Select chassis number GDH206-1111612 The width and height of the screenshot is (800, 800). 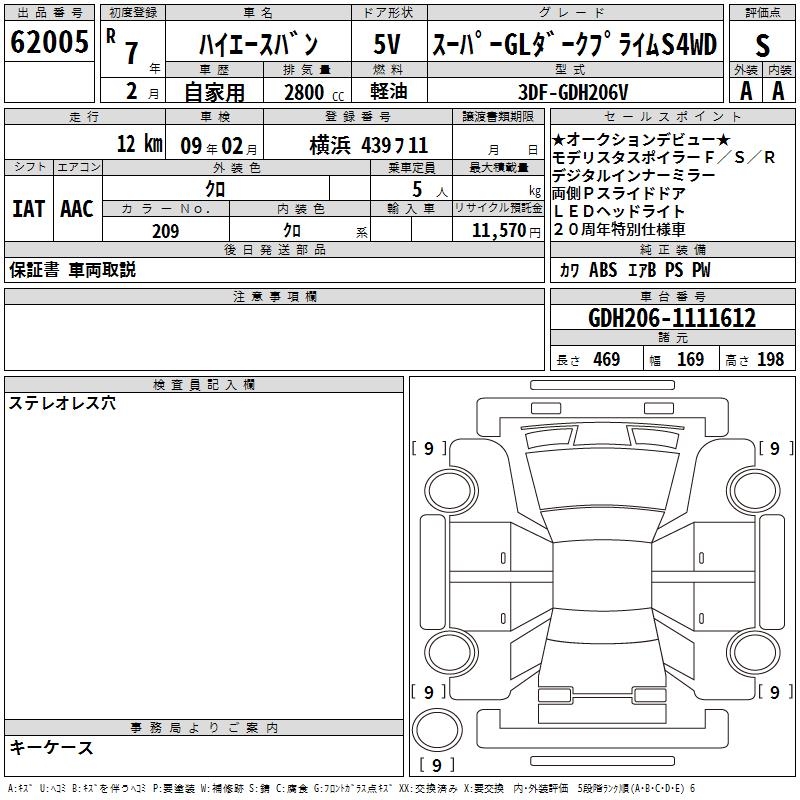[672, 319]
